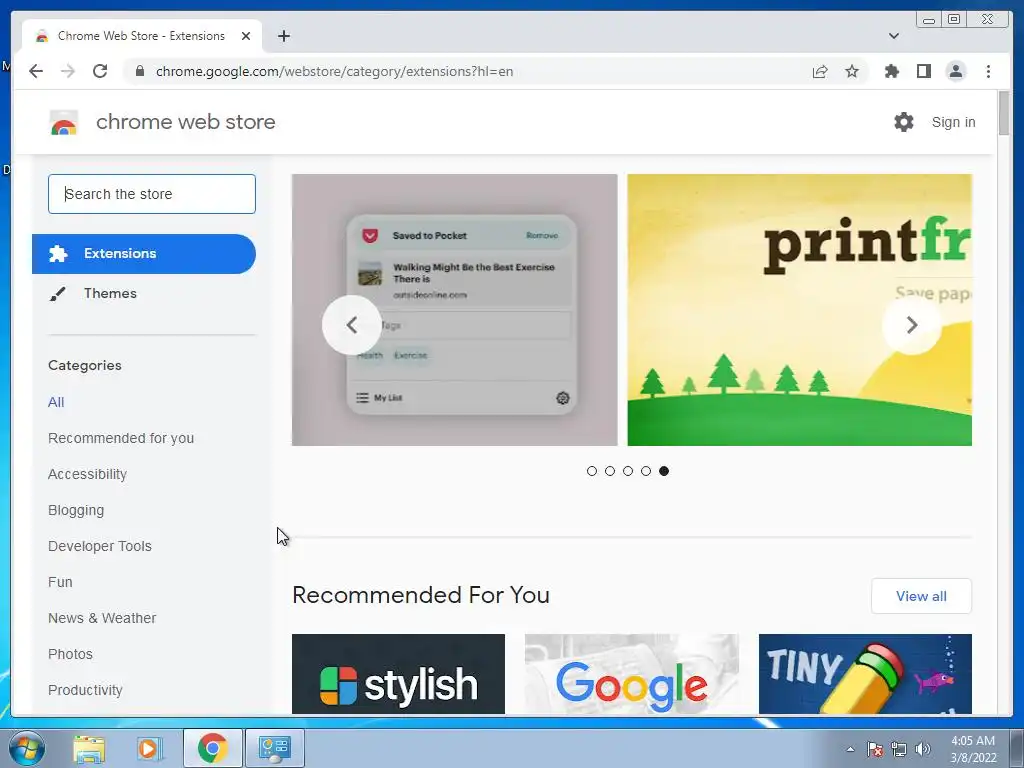
Task: Choose Recommended for you category
Action: 121,438
